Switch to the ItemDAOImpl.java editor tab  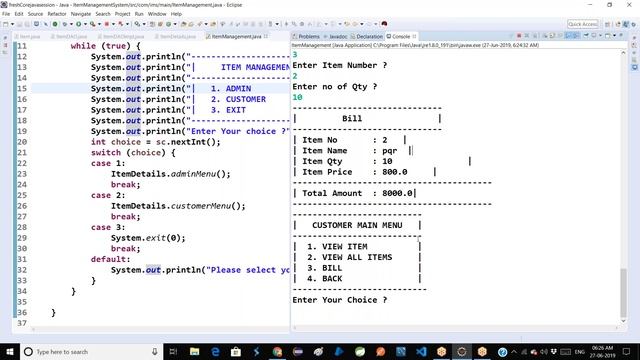(122, 36)
